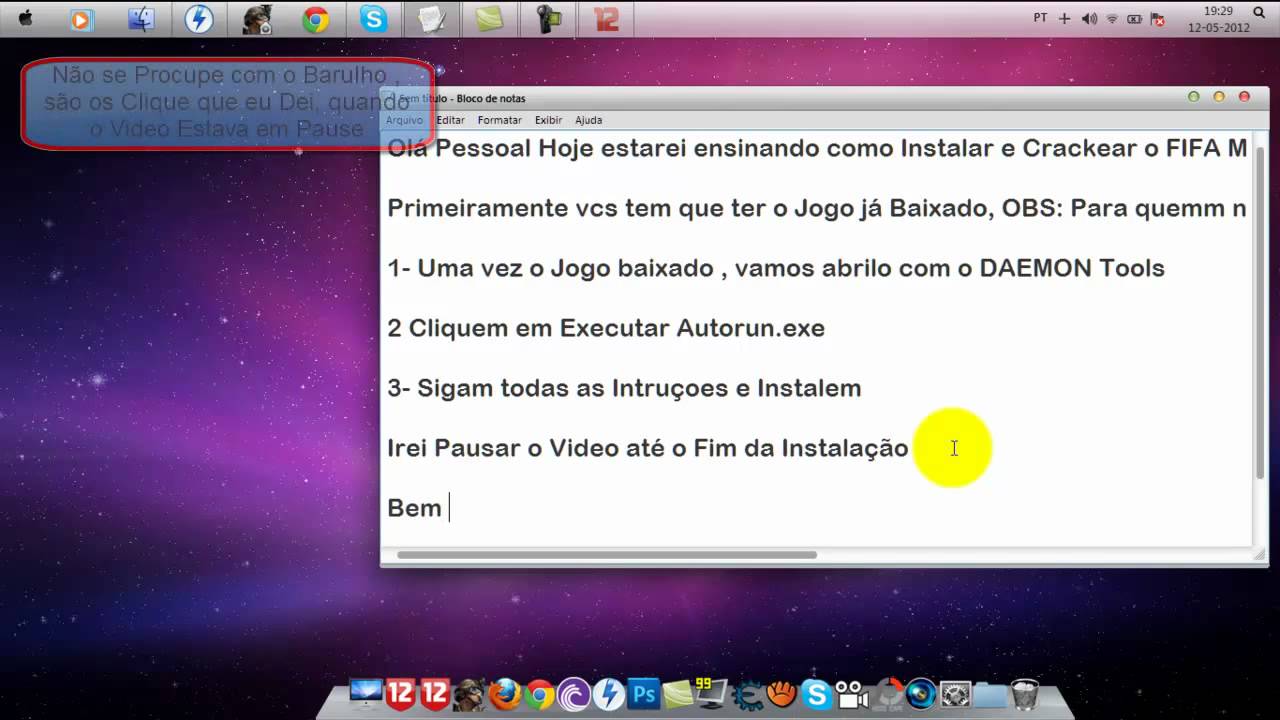The width and height of the screenshot is (1280, 720).
Task: Open the Fraps 99 monitor icon
Action: tap(713, 694)
